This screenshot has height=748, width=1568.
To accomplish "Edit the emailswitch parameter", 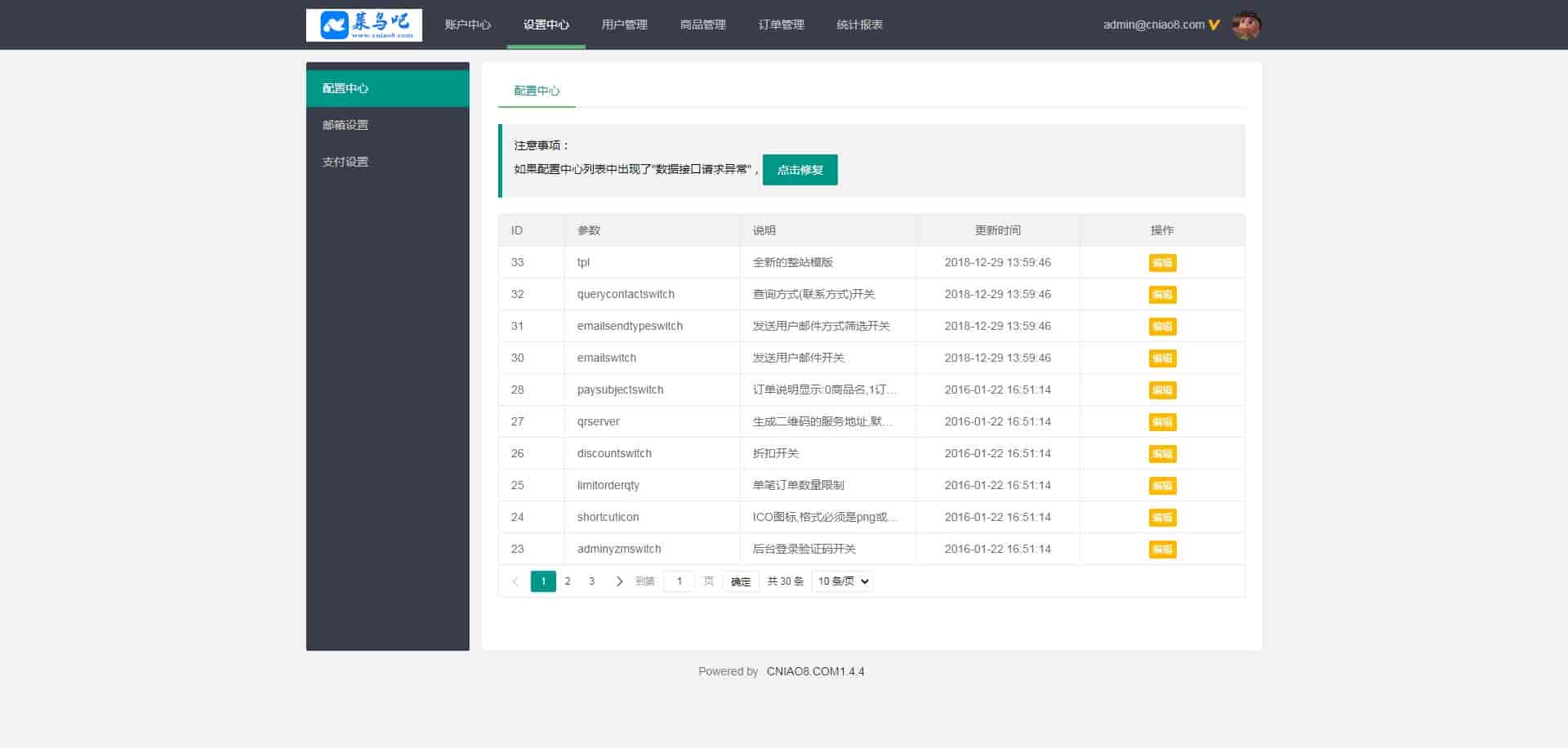I will pyautogui.click(x=1161, y=358).
